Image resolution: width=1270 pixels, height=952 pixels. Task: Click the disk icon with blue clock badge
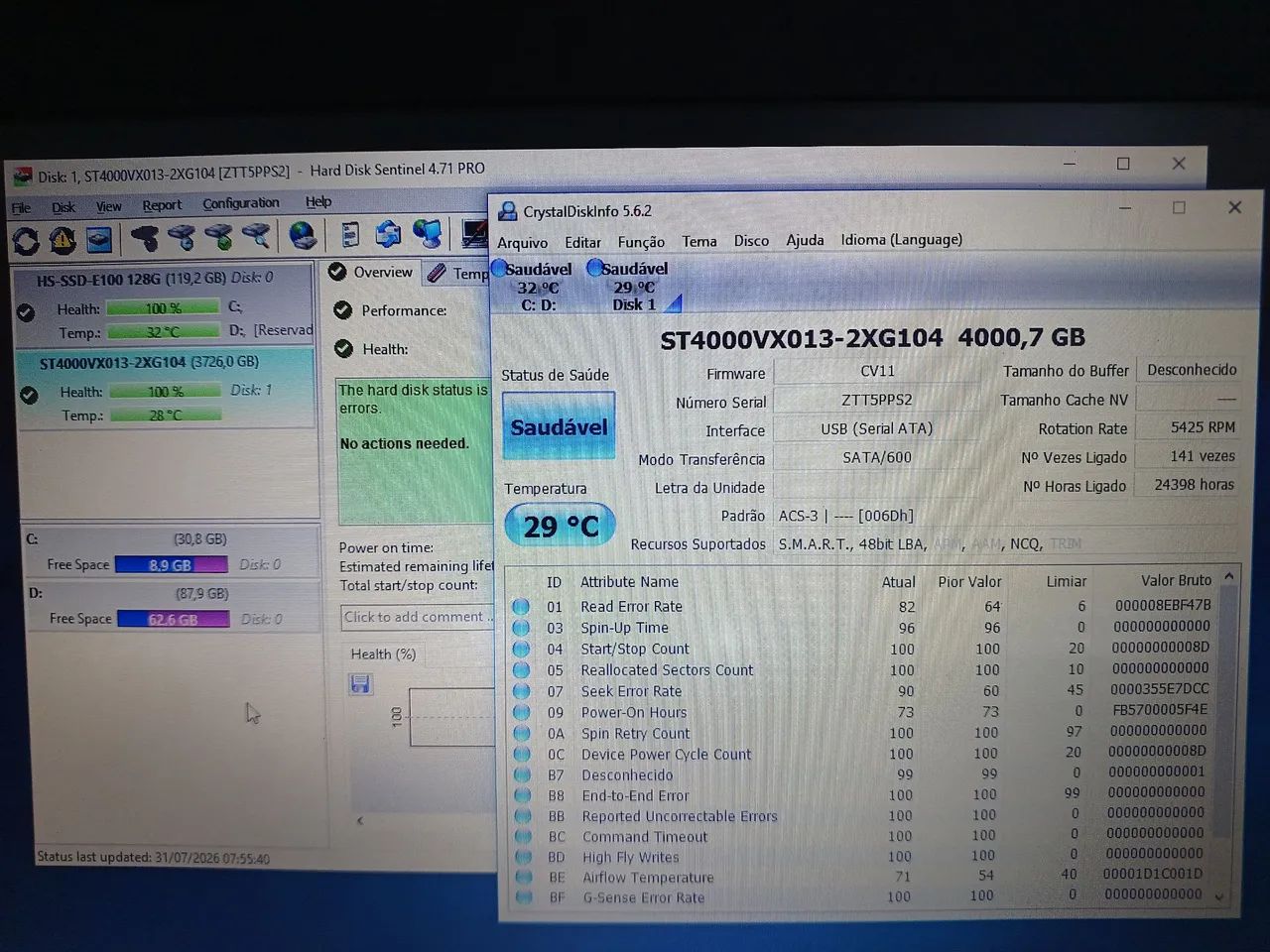(182, 237)
